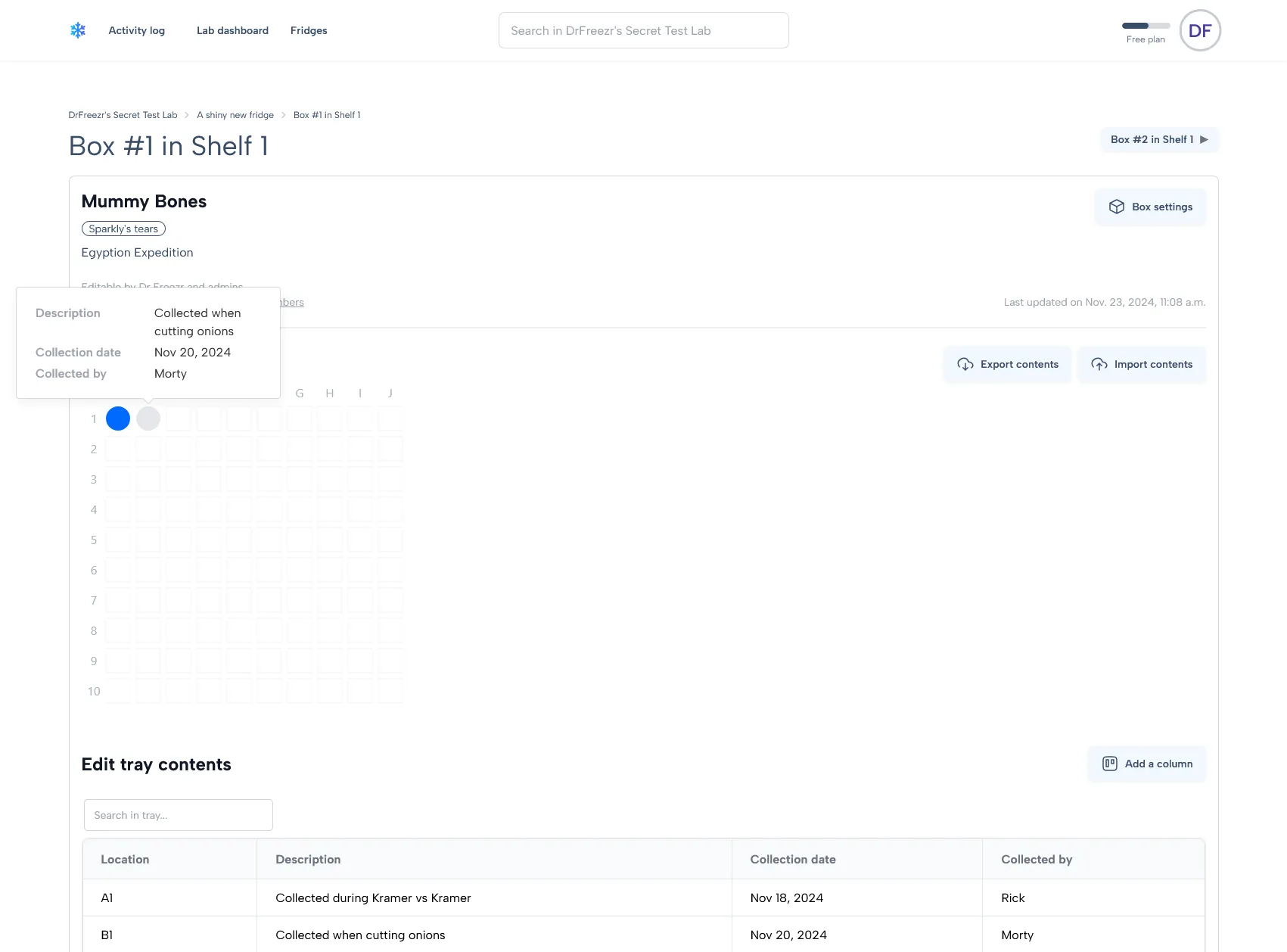Click the Export contents cloud download icon

965,364
